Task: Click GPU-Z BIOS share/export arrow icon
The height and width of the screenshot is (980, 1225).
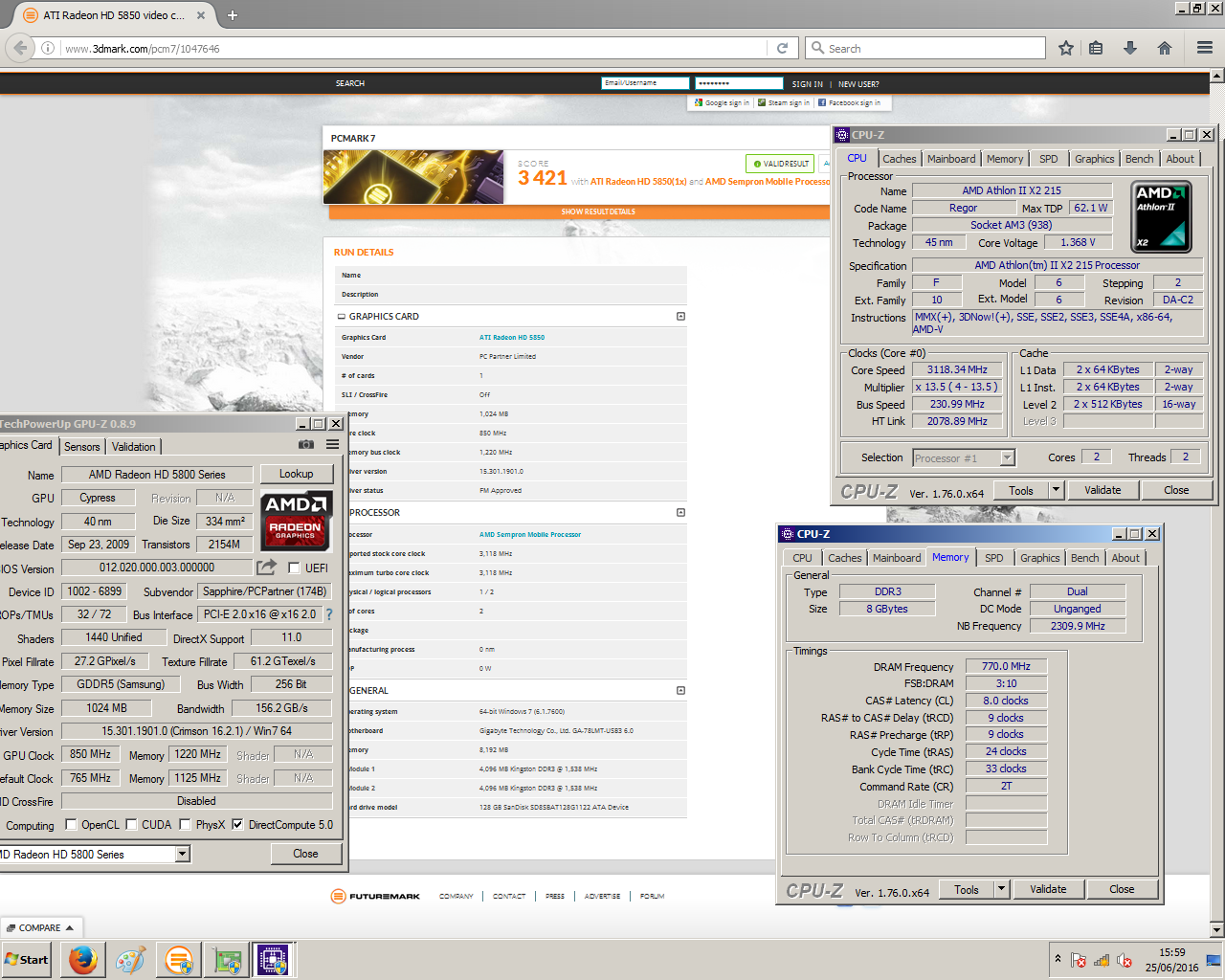Action: (x=267, y=567)
